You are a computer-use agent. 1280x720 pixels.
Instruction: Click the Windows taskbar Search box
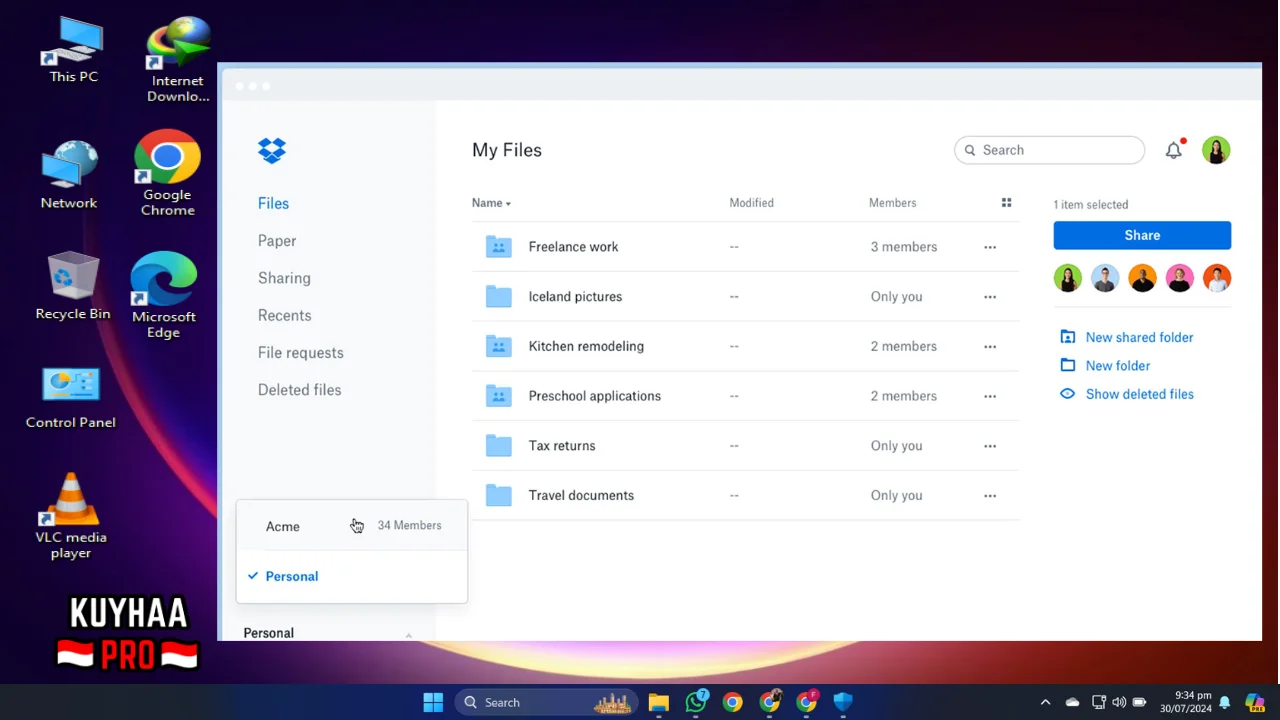(x=547, y=703)
